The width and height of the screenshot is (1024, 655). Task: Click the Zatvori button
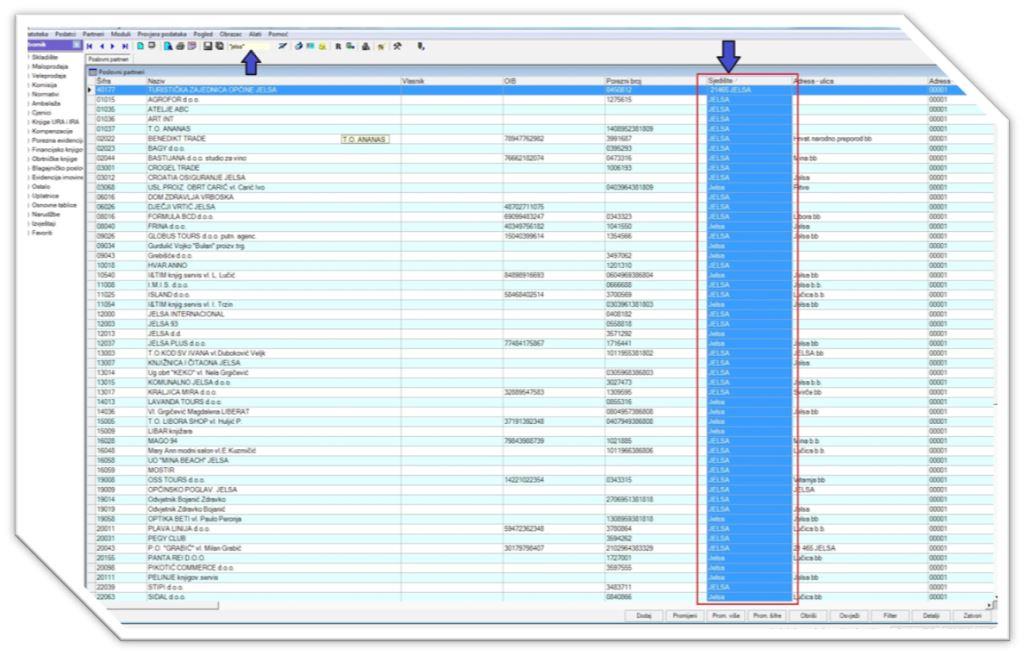pyautogui.click(x=970, y=616)
